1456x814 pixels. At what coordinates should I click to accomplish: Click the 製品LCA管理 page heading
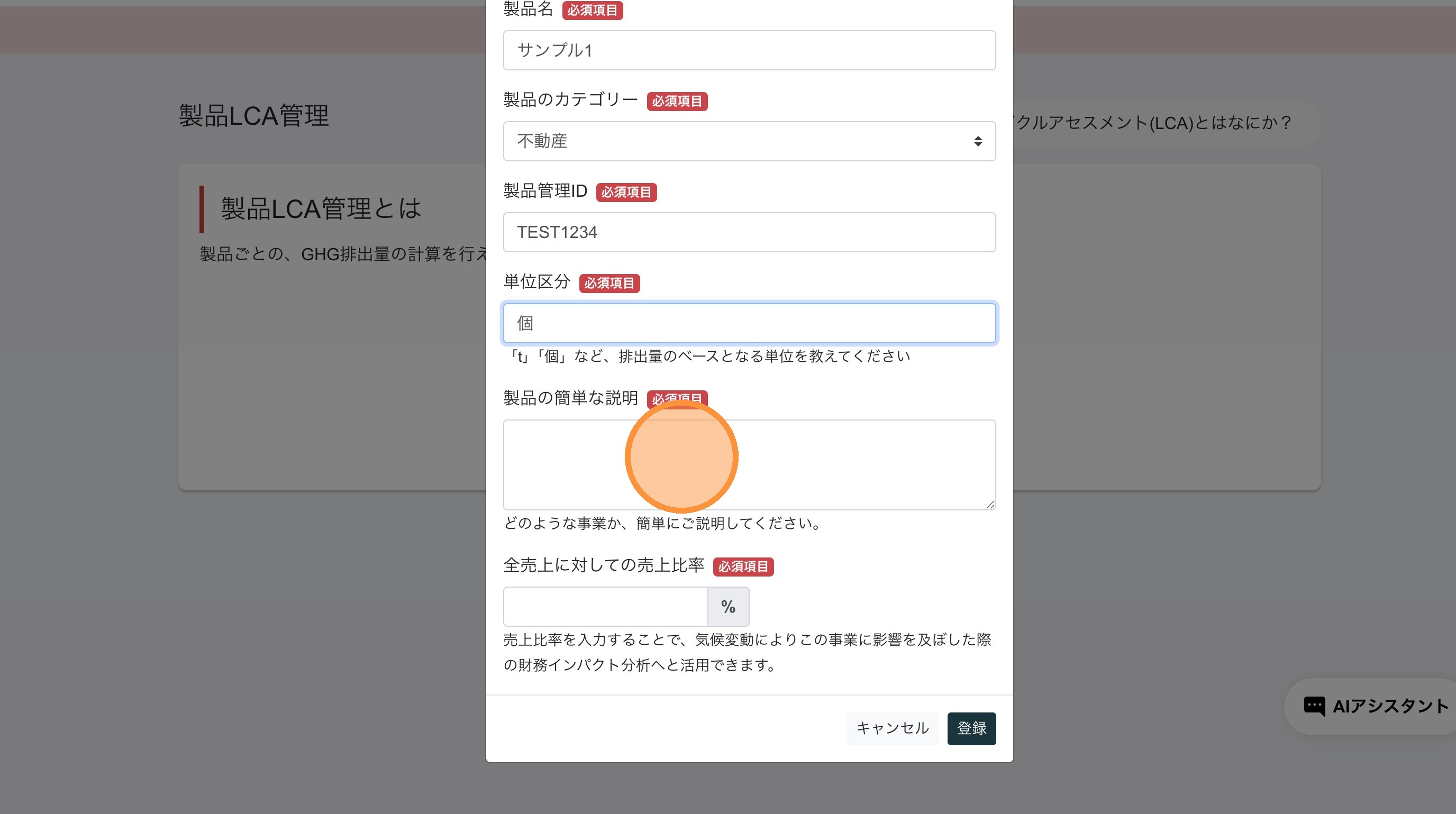254,116
